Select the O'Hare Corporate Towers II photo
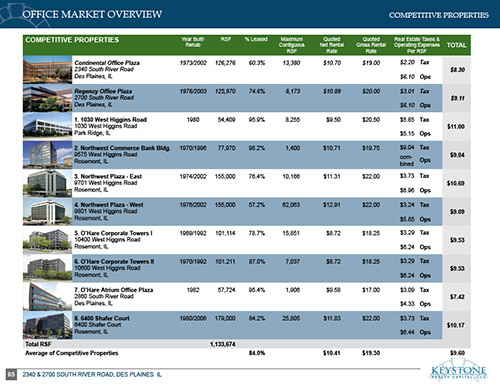This screenshot has width=500, height=386. click(47, 268)
